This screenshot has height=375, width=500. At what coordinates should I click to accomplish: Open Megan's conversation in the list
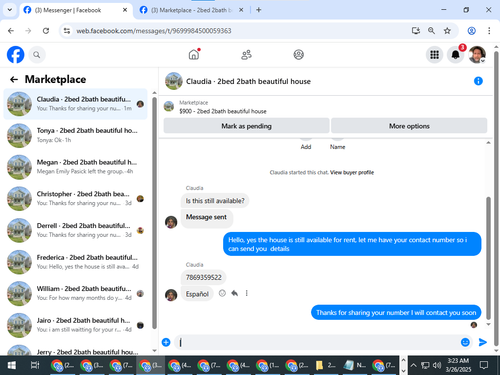point(75,167)
